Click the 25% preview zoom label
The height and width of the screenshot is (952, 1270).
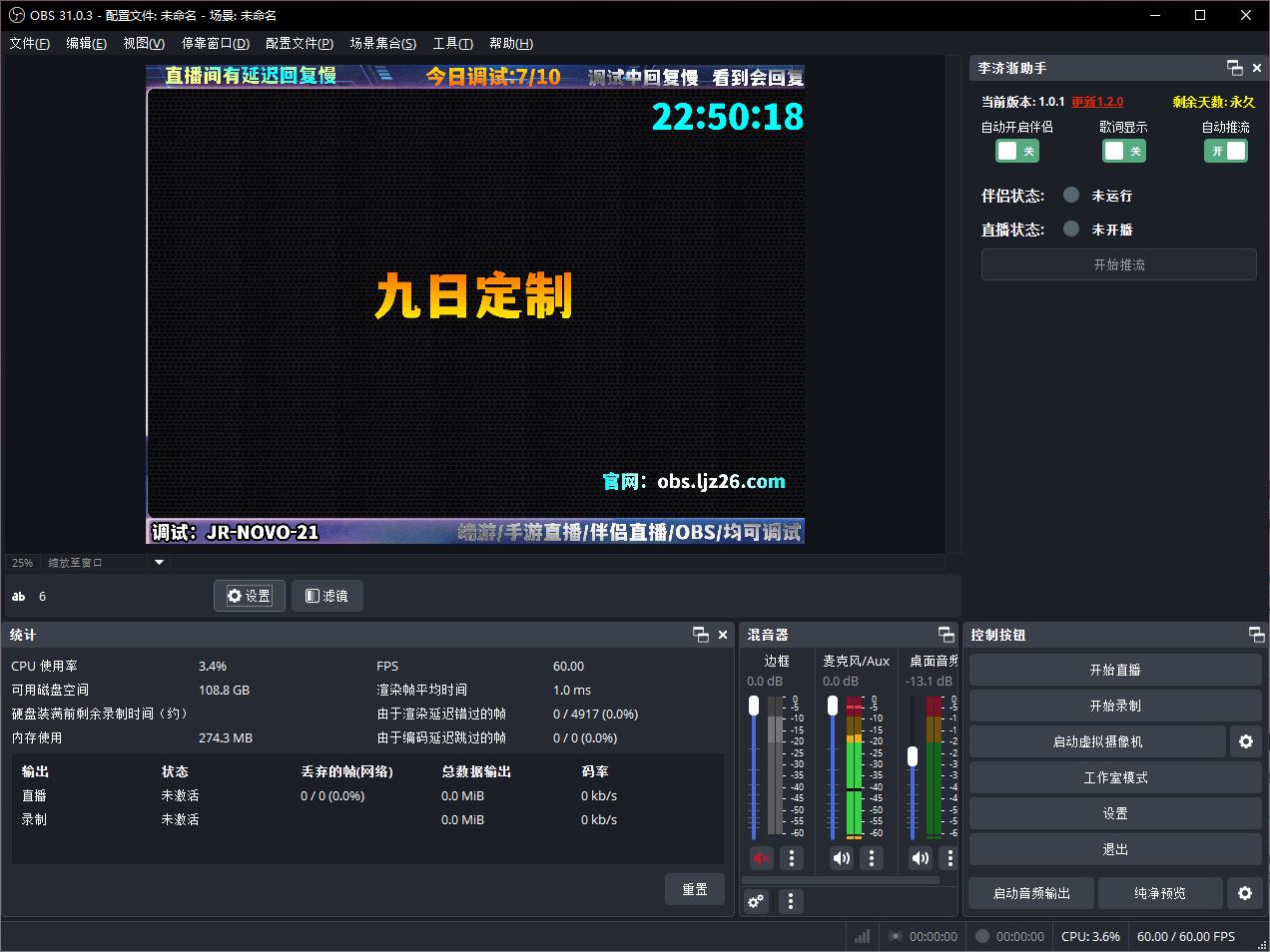click(x=22, y=563)
